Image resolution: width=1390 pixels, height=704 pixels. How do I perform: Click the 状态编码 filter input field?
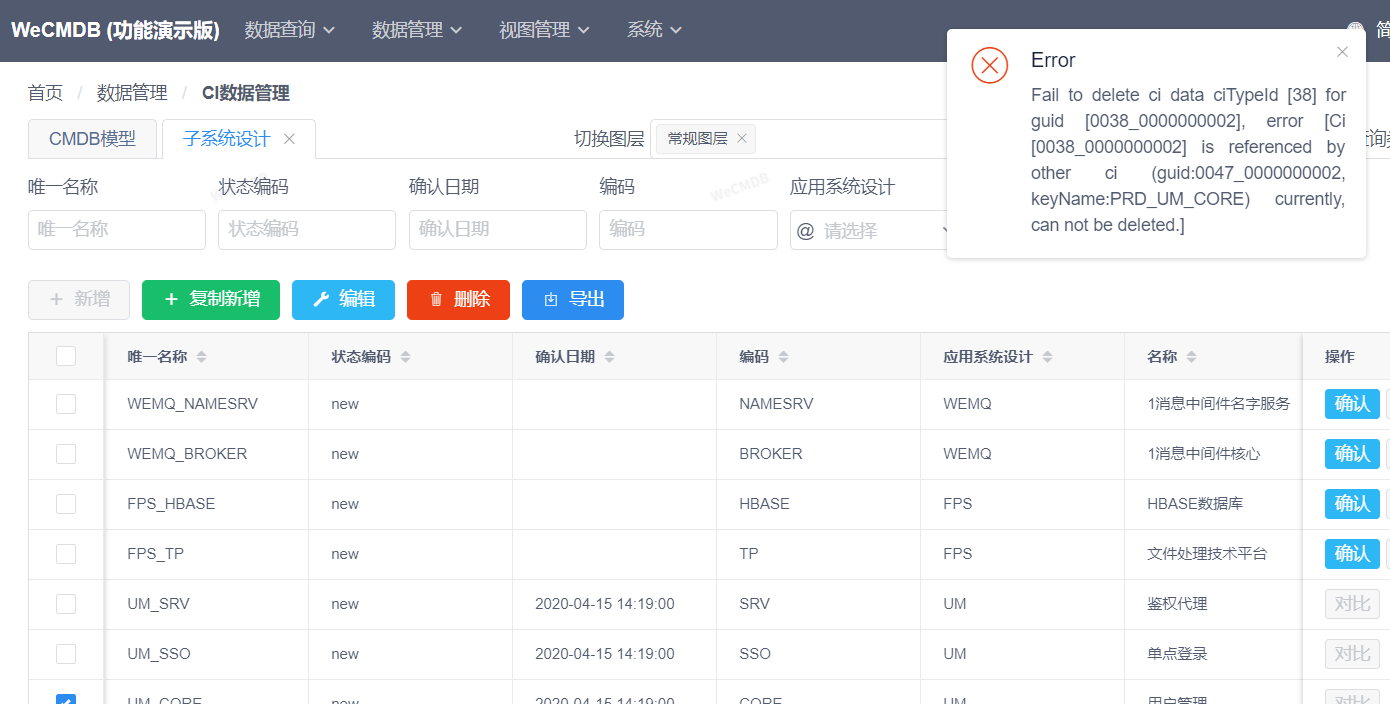coord(307,230)
